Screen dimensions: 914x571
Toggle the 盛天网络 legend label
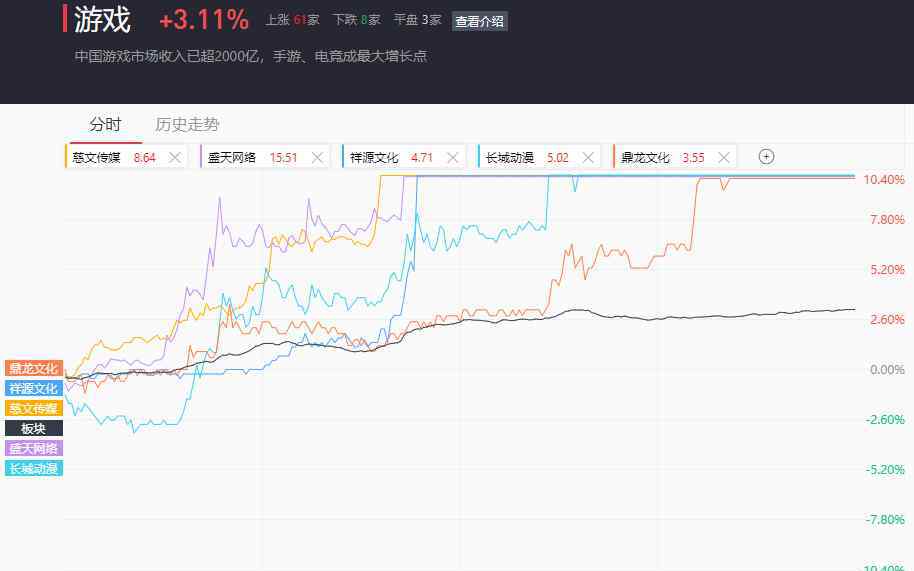pos(34,448)
